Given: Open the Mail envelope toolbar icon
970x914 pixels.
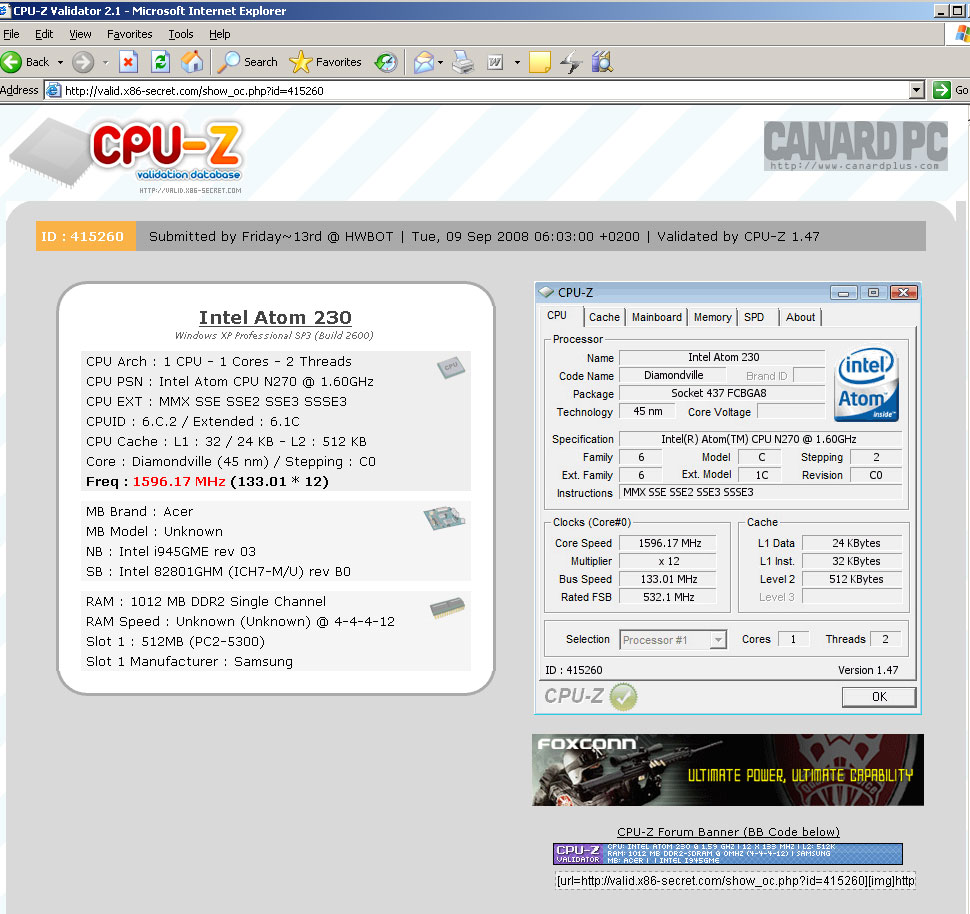Looking at the screenshot, I should point(424,62).
